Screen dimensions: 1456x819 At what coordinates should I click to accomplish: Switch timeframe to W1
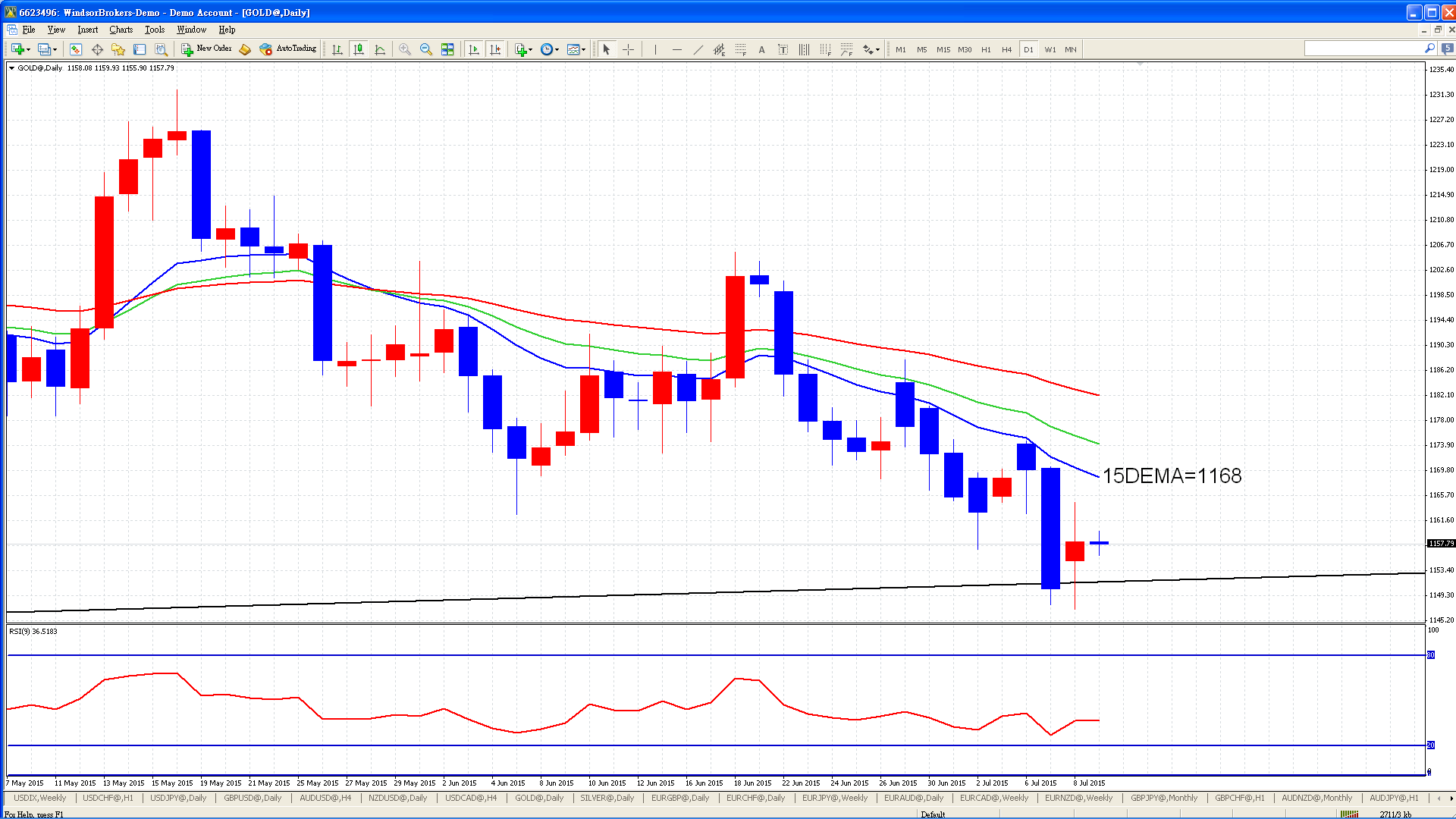tap(1050, 49)
